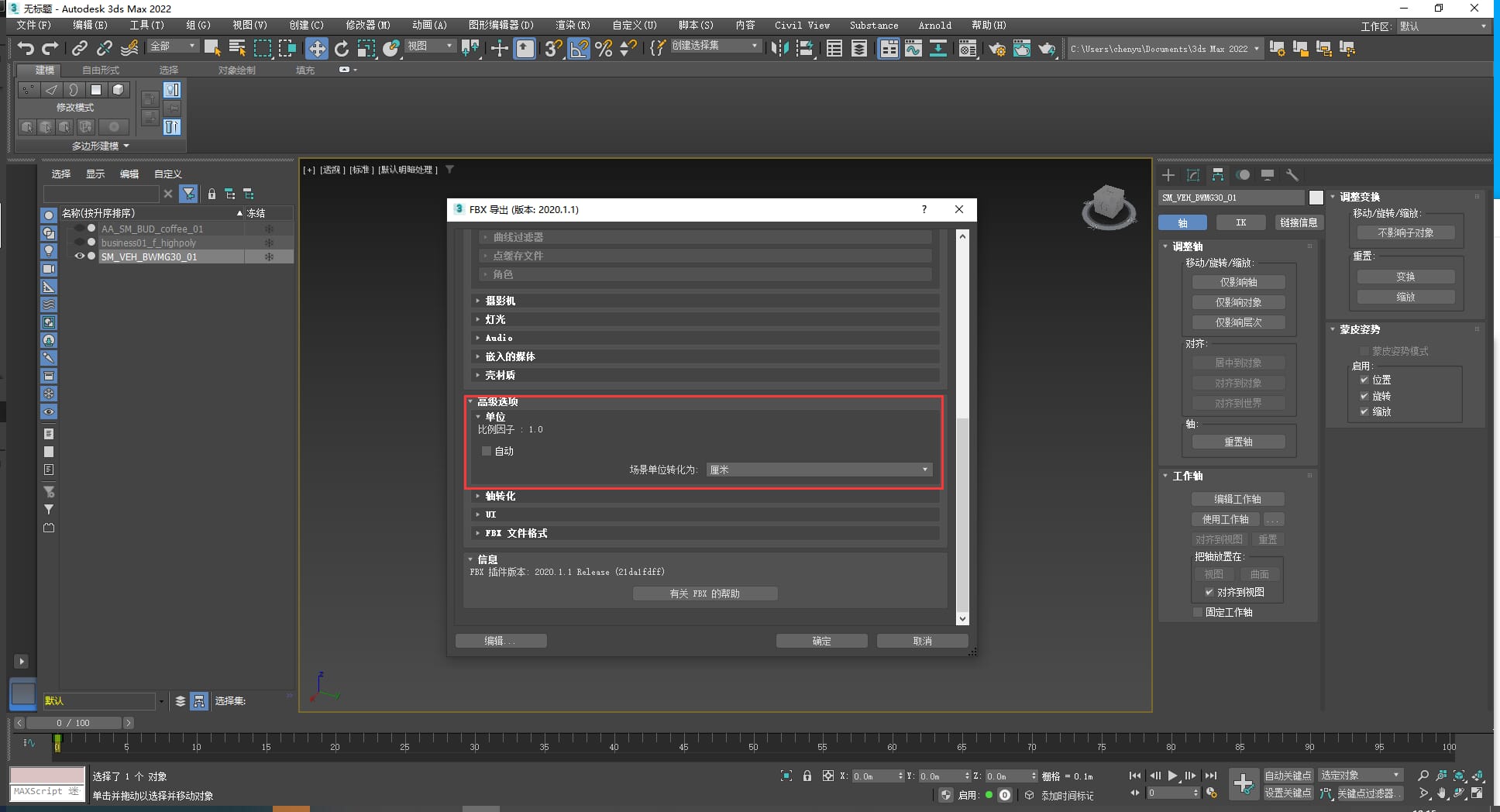Click the Redo arrow icon
The image size is (1500, 812).
click(50, 49)
